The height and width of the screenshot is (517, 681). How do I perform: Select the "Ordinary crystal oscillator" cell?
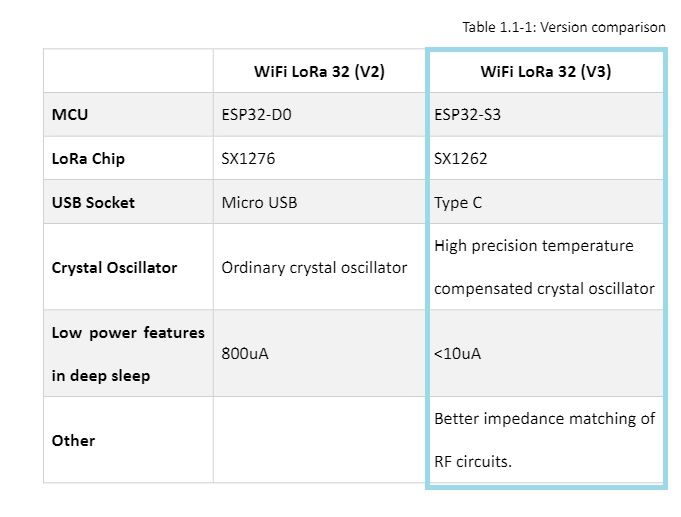[314, 268]
